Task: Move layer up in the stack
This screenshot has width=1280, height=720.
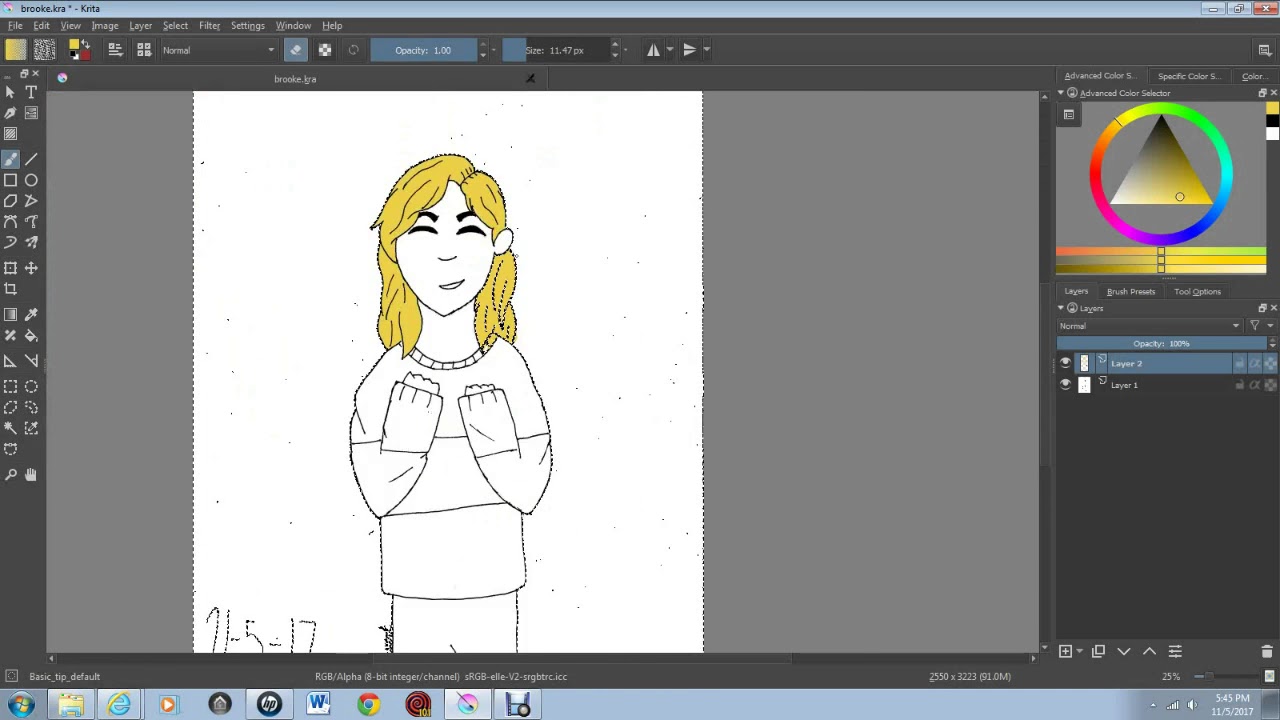Action: pyautogui.click(x=1149, y=652)
